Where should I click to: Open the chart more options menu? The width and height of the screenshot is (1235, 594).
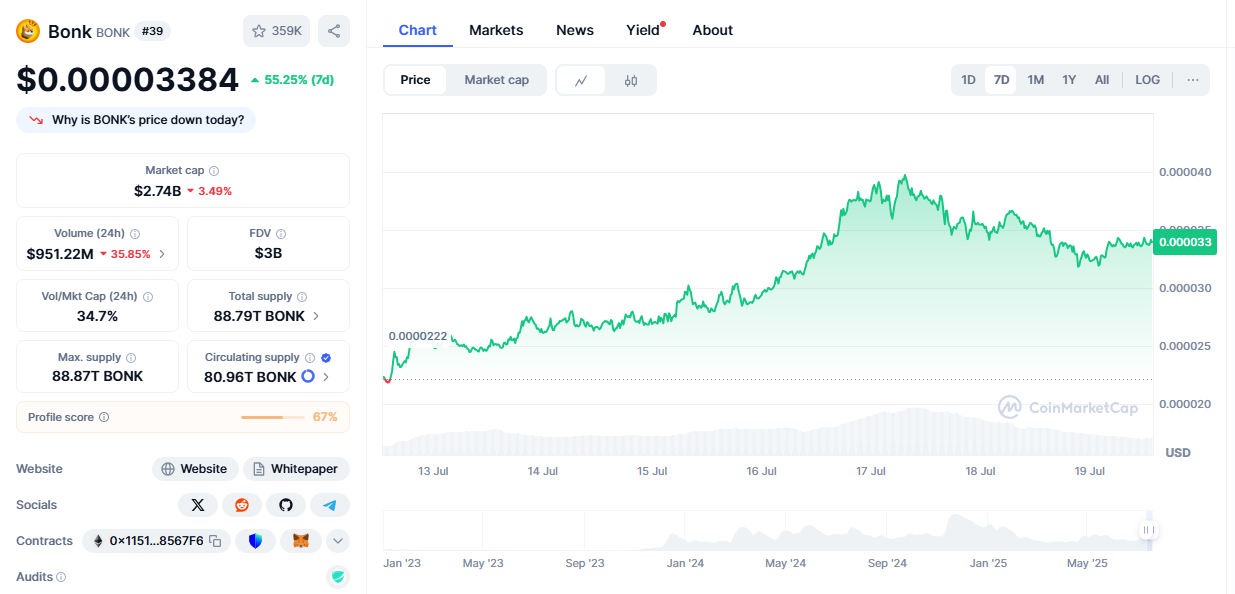click(x=1193, y=80)
